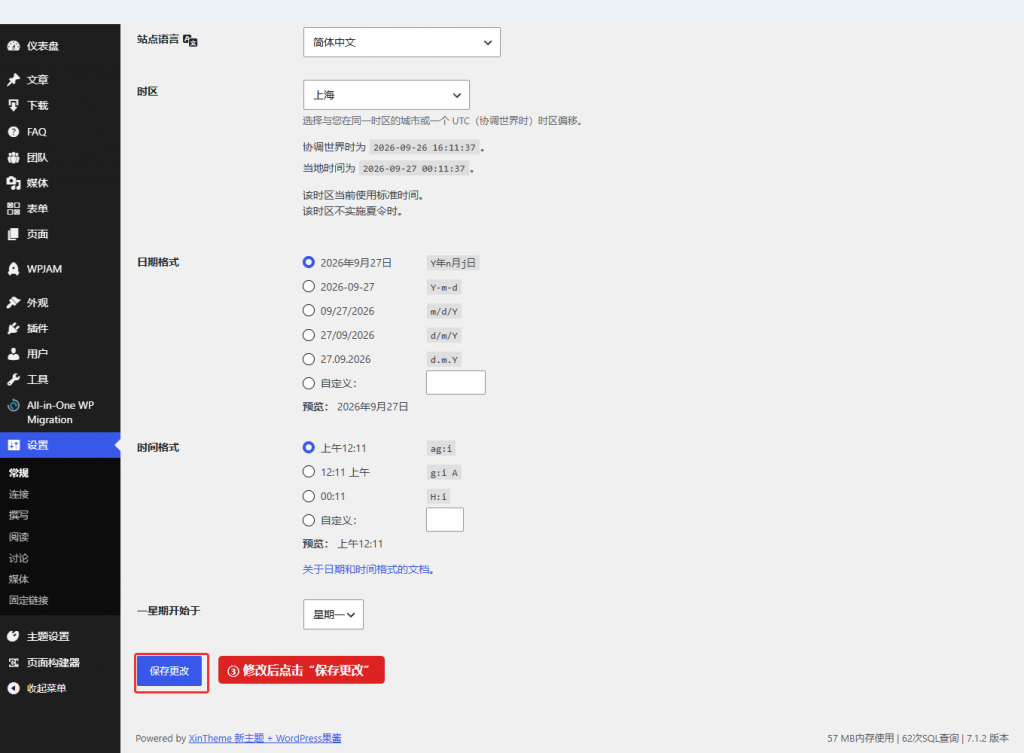Viewport: 1024px width, 753px height.
Task: Select date format 09/27/2026
Action: point(309,310)
